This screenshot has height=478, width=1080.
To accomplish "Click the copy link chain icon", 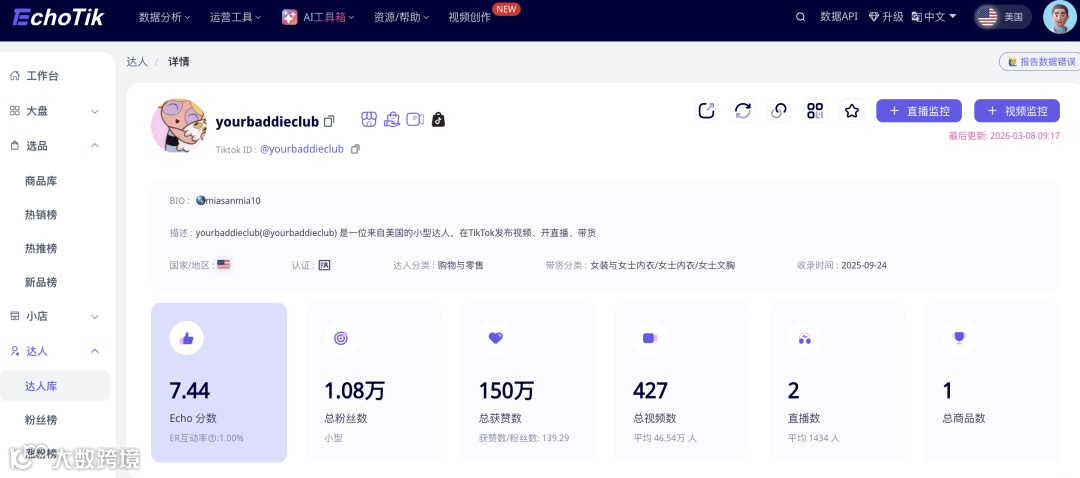I will (x=779, y=111).
